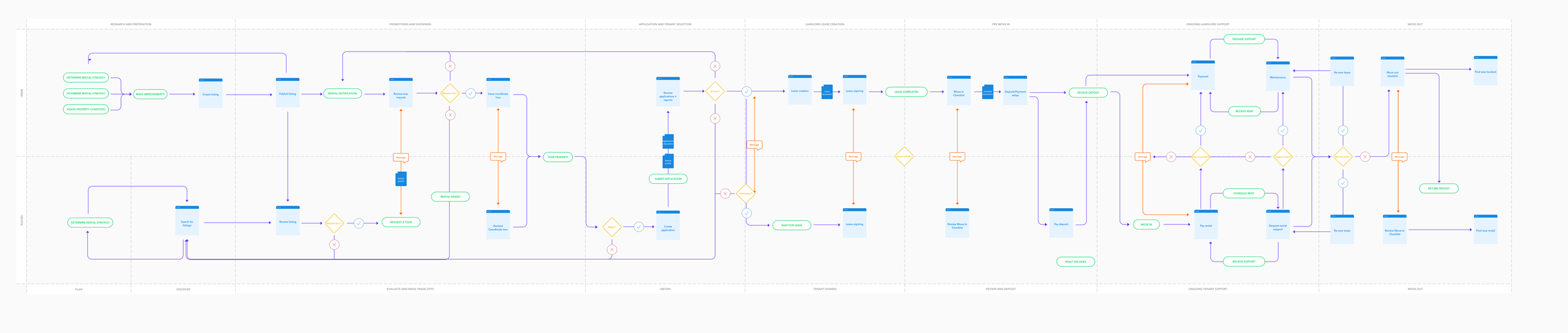Select the Create listing screen card
Viewport: 1568px width, 333px height.
pyautogui.click(x=211, y=93)
